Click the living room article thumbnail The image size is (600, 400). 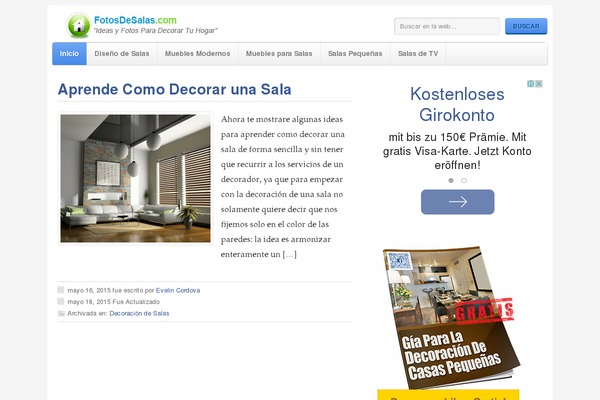[x=135, y=178]
